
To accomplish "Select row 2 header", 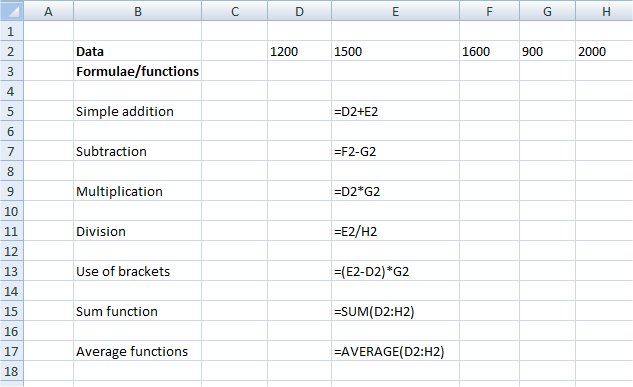I will 12,51.
